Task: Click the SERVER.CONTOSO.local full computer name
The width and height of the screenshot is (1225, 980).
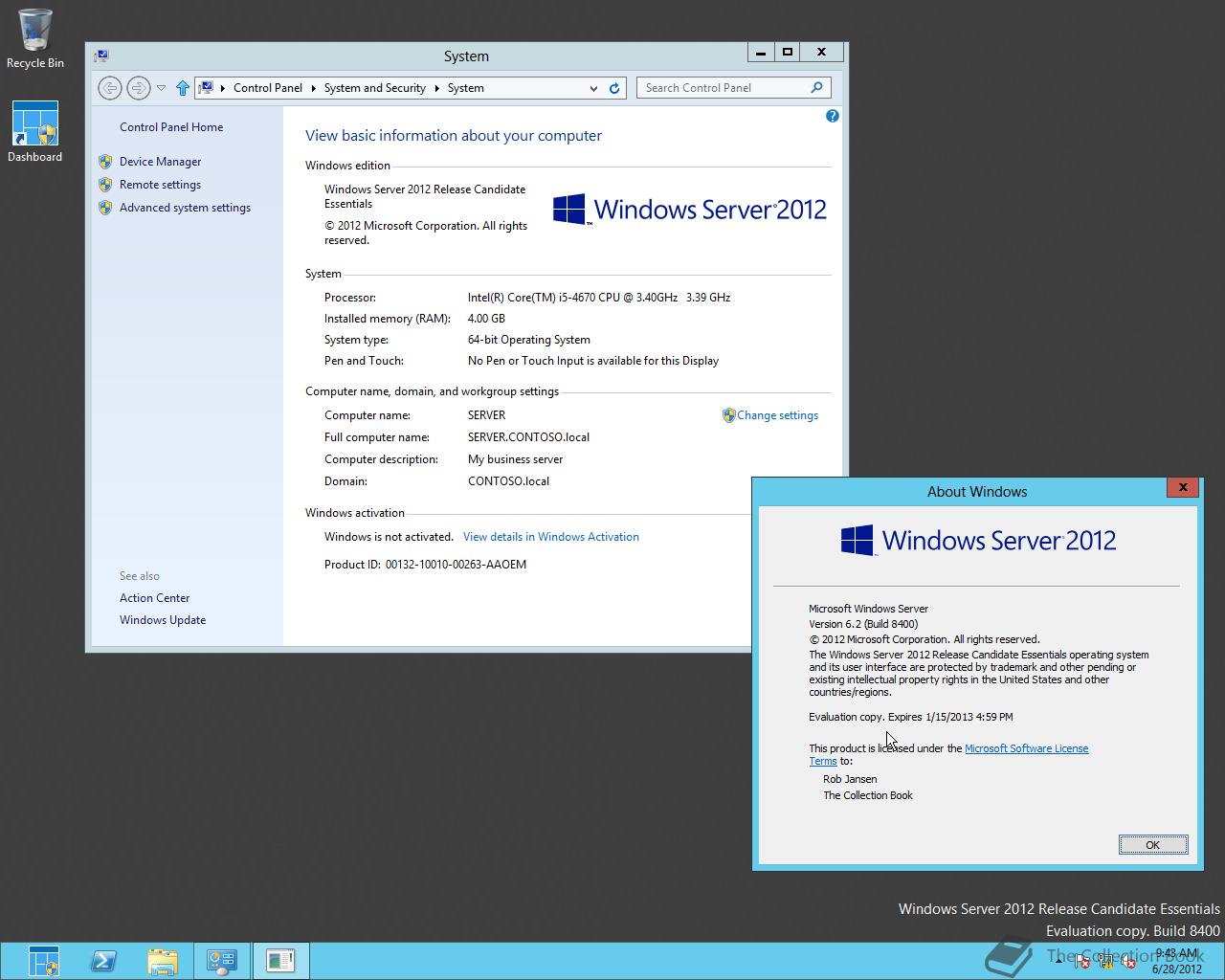Action: pyautogui.click(x=528, y=437)
